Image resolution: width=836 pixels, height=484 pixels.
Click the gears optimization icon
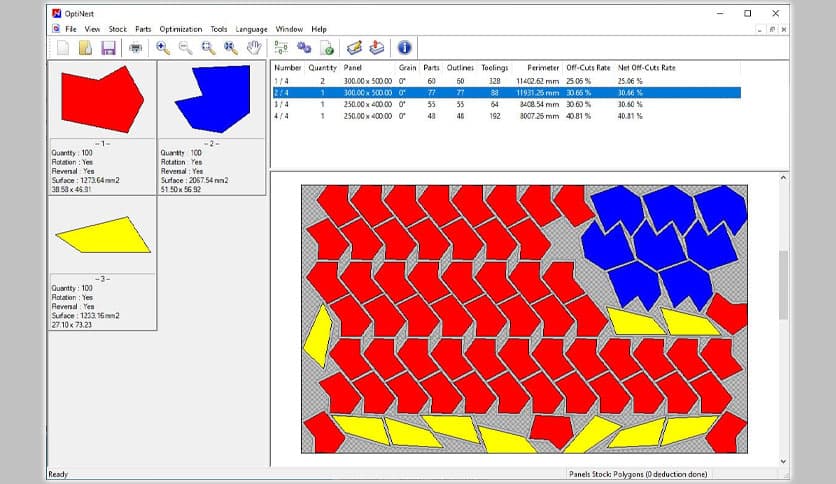pyautogui.click(x=303, y=47)
